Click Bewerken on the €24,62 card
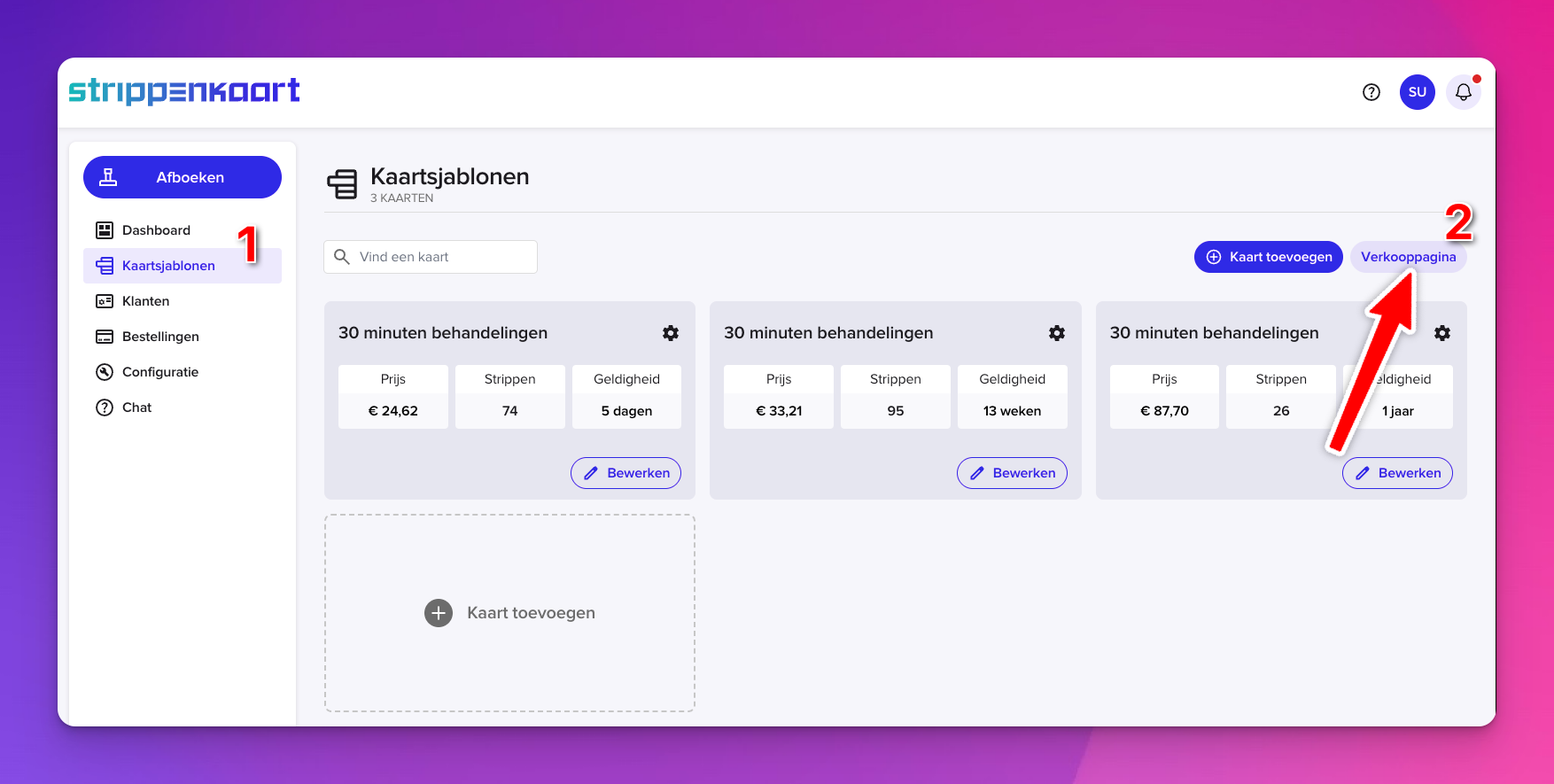This screenshot has width=1554, height=784. coord(625,473)
